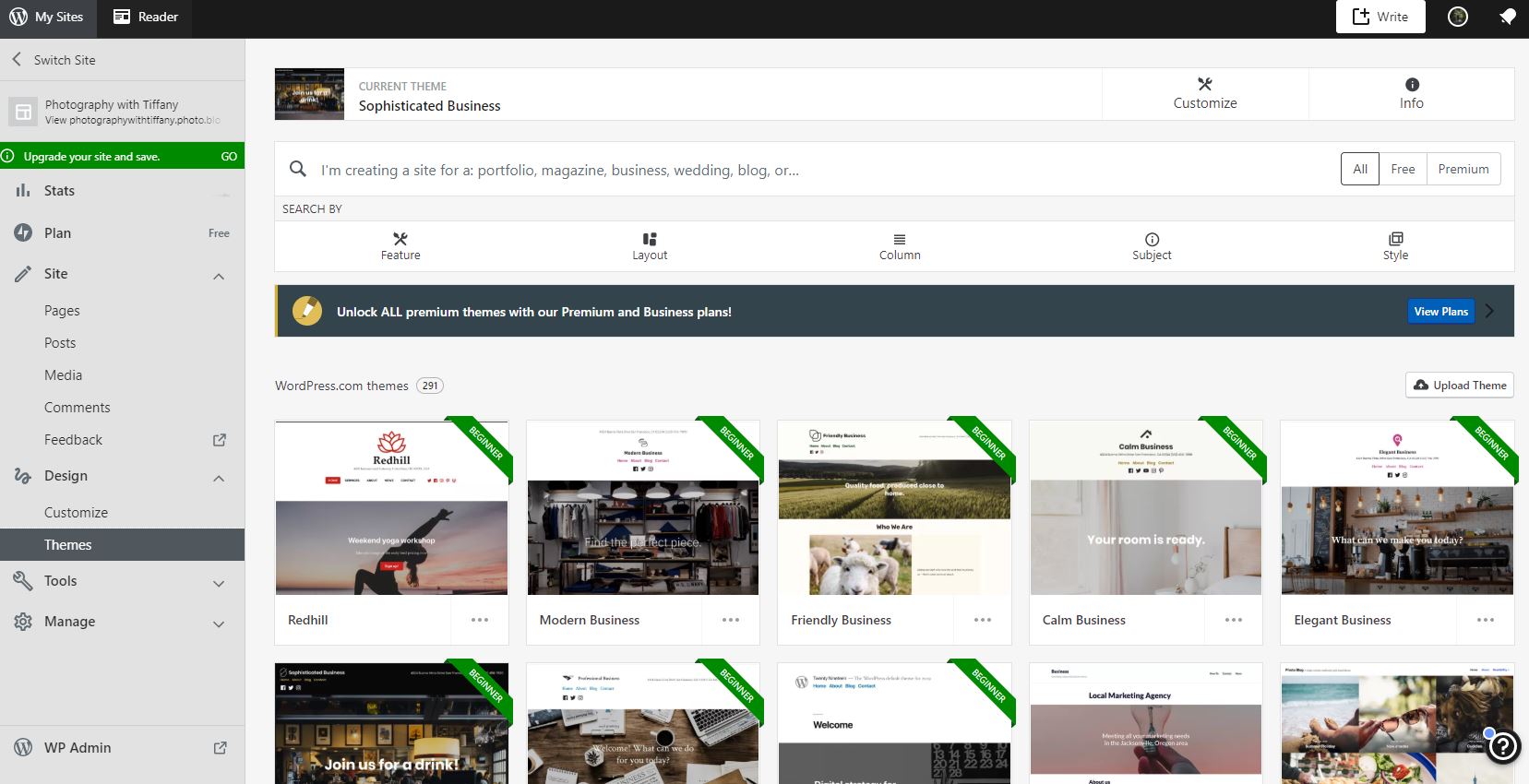
Task: Open Pages in the sidebar menu
Action: [x=62, y=311]
